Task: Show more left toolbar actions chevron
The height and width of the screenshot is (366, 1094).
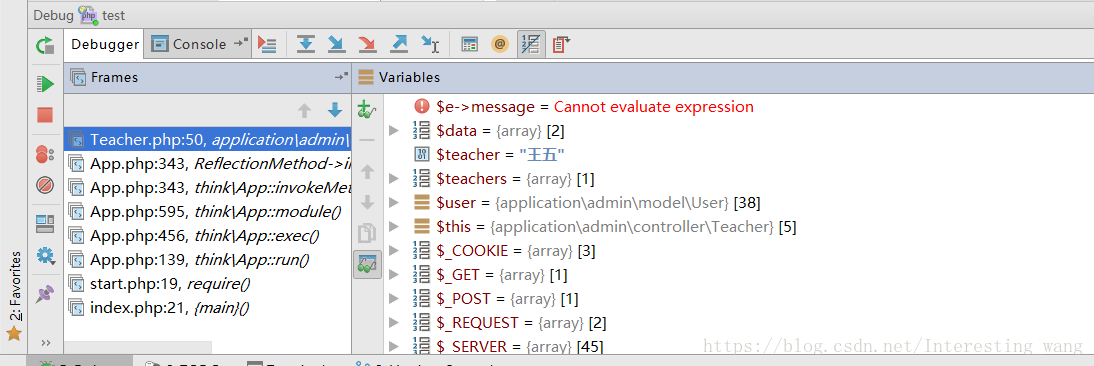Action: click(46, 342)
